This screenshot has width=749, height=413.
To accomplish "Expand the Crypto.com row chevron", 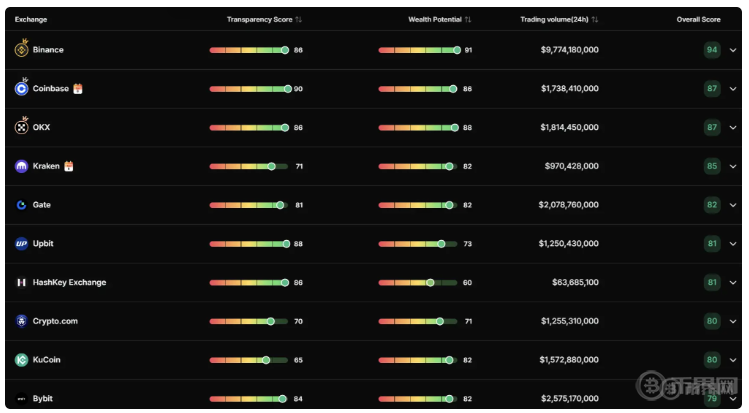I will point(733,321).
